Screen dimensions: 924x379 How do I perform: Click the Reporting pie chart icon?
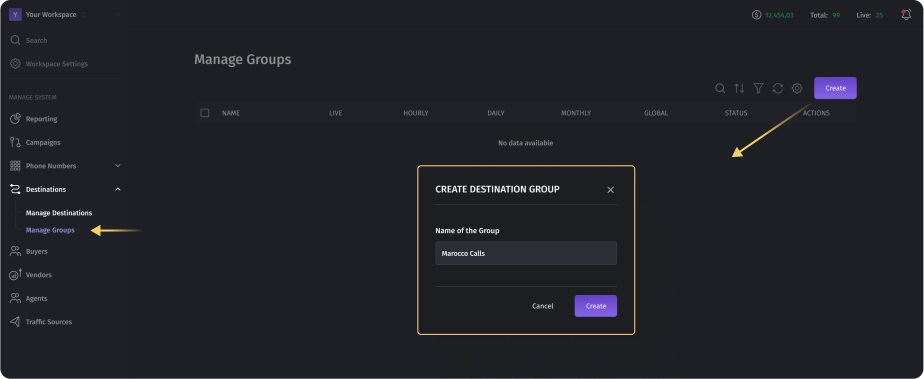coord(15,119)
